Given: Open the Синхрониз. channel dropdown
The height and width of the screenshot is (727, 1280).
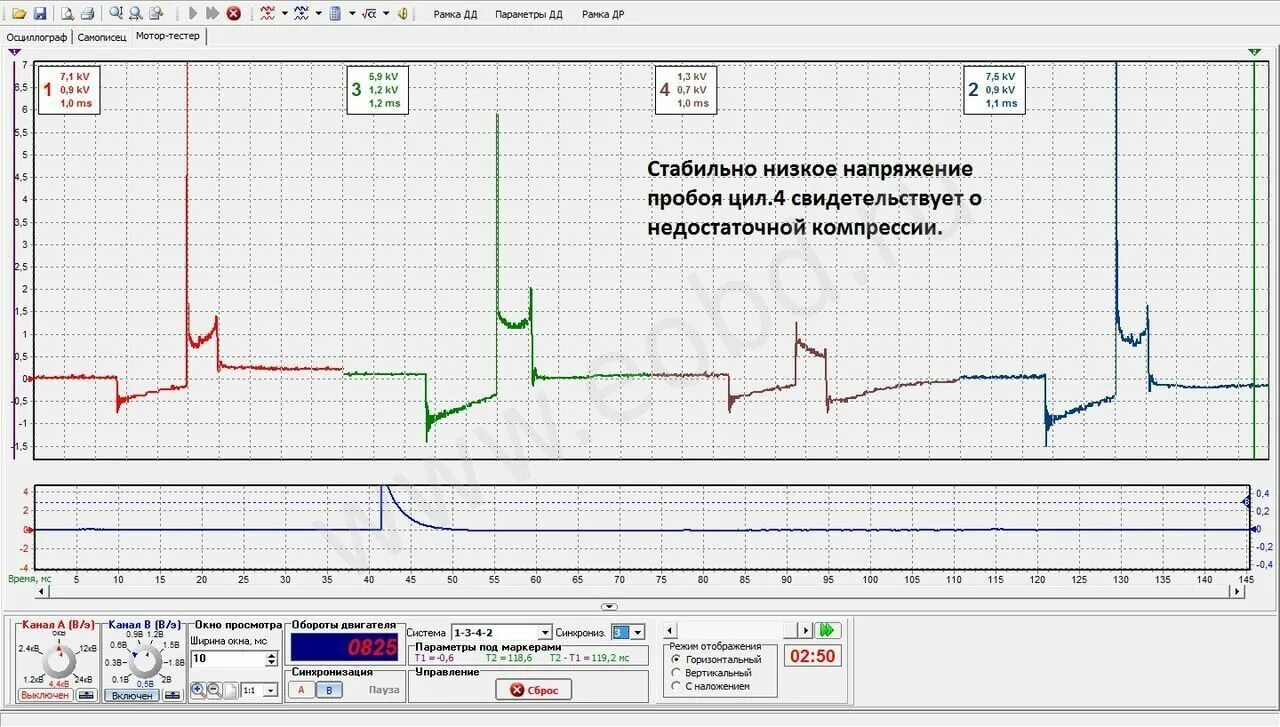Looking at the screenshot, I should pos(638,631).
